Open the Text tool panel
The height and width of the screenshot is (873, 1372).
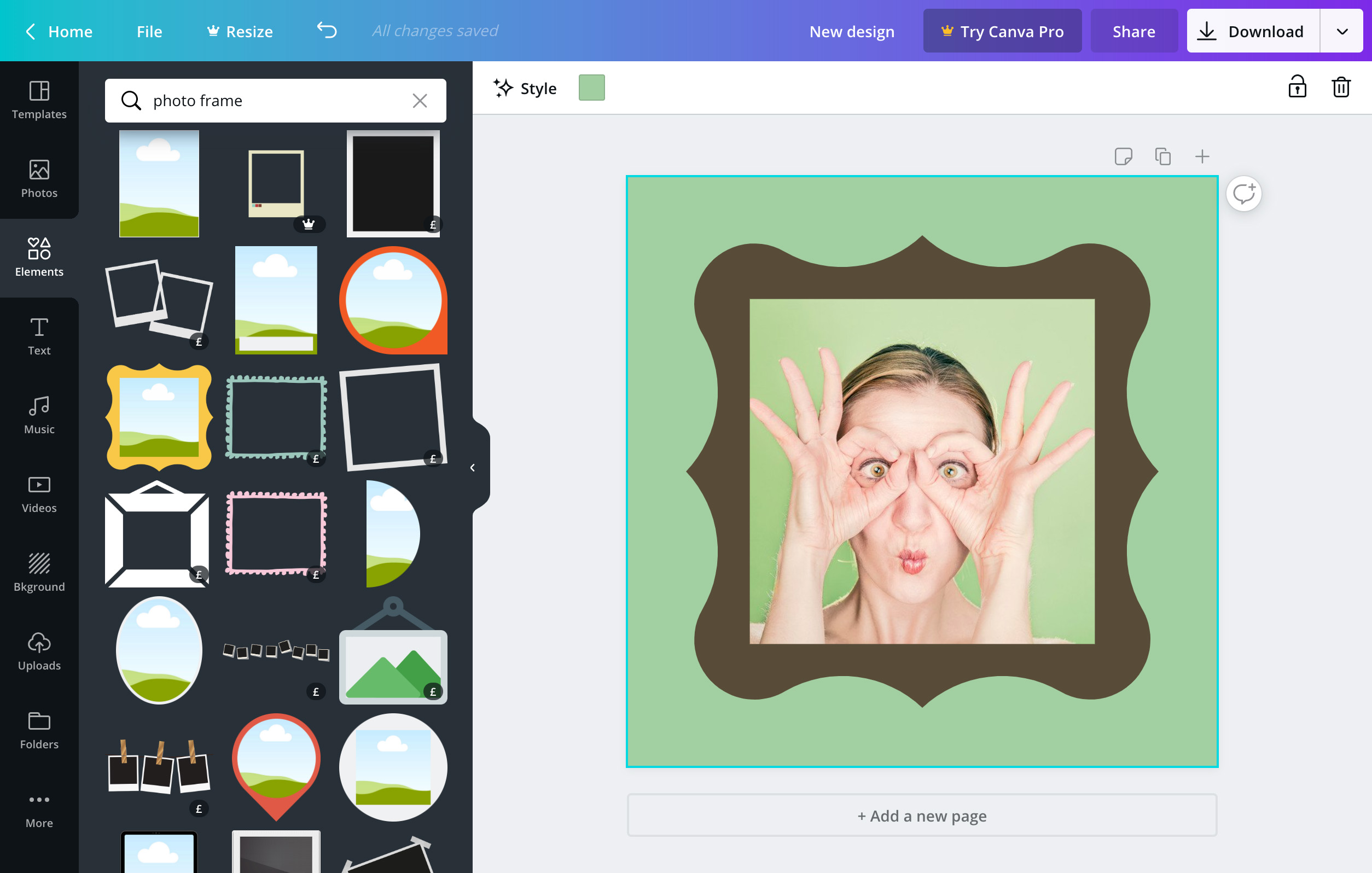(x=39, y=335)
